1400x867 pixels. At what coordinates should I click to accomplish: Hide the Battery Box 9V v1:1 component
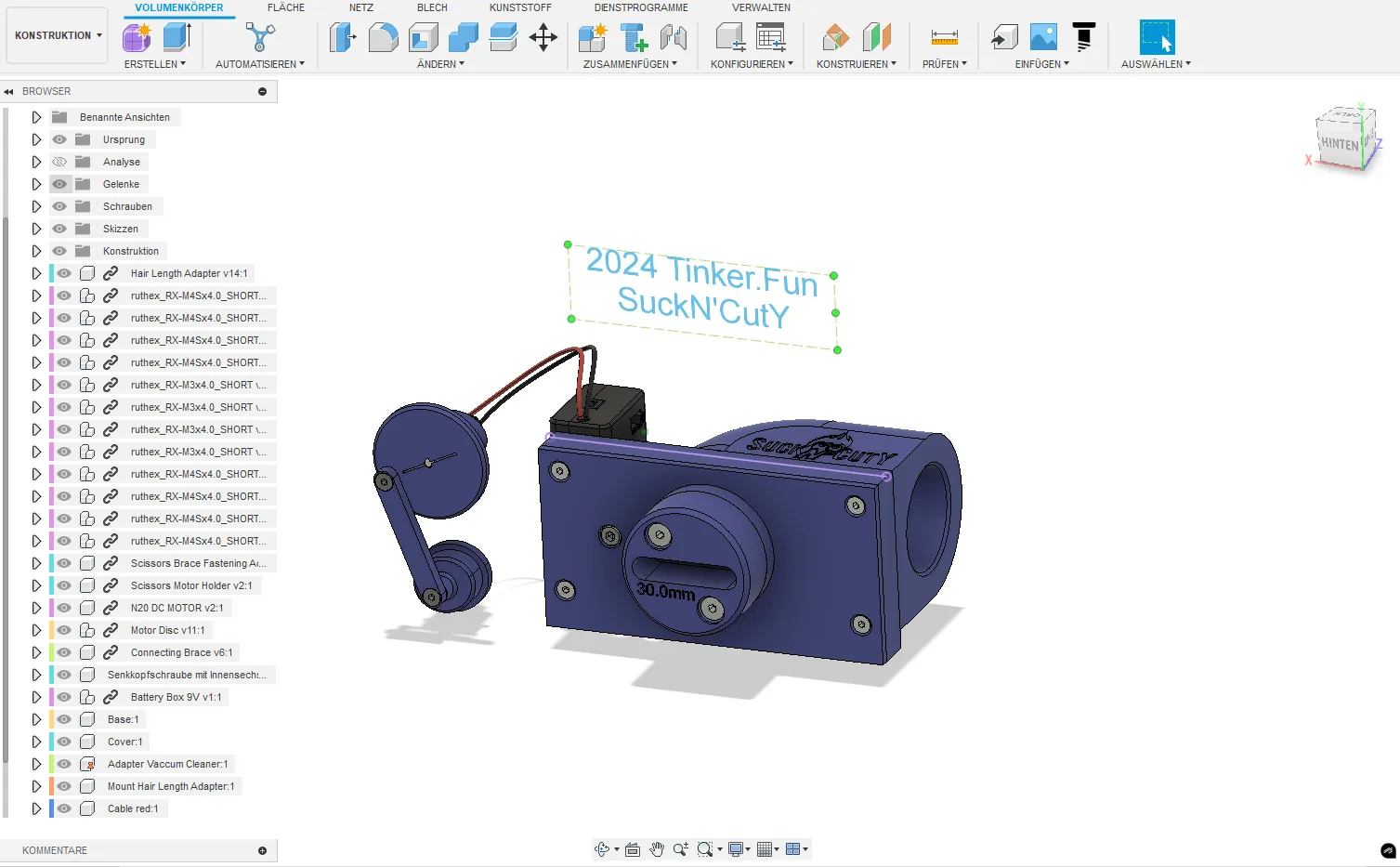pos(64,697)
